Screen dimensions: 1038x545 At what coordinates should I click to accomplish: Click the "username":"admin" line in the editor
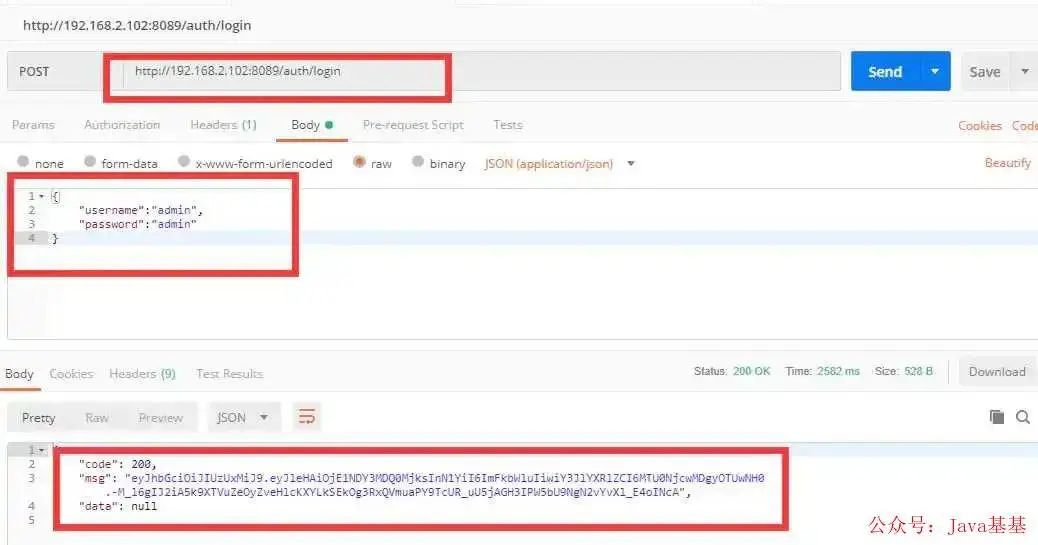click(141, 210)
